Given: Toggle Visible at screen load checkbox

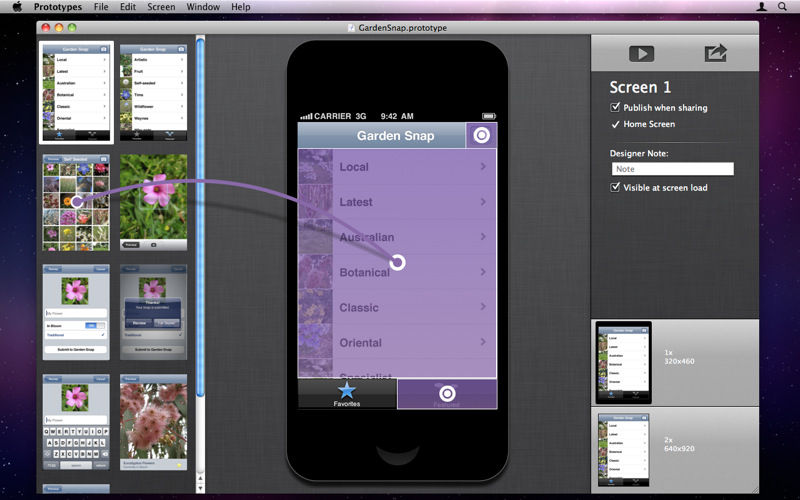Looking at the screenshot, I should 615,187.
